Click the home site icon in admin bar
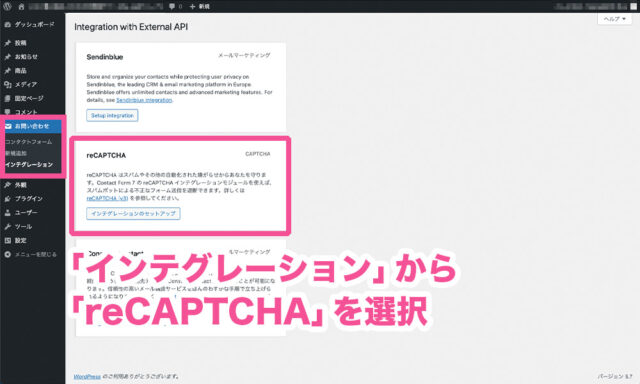Image resolution: width=640 pixels, height=384 pixels. [x=21, y=7]
